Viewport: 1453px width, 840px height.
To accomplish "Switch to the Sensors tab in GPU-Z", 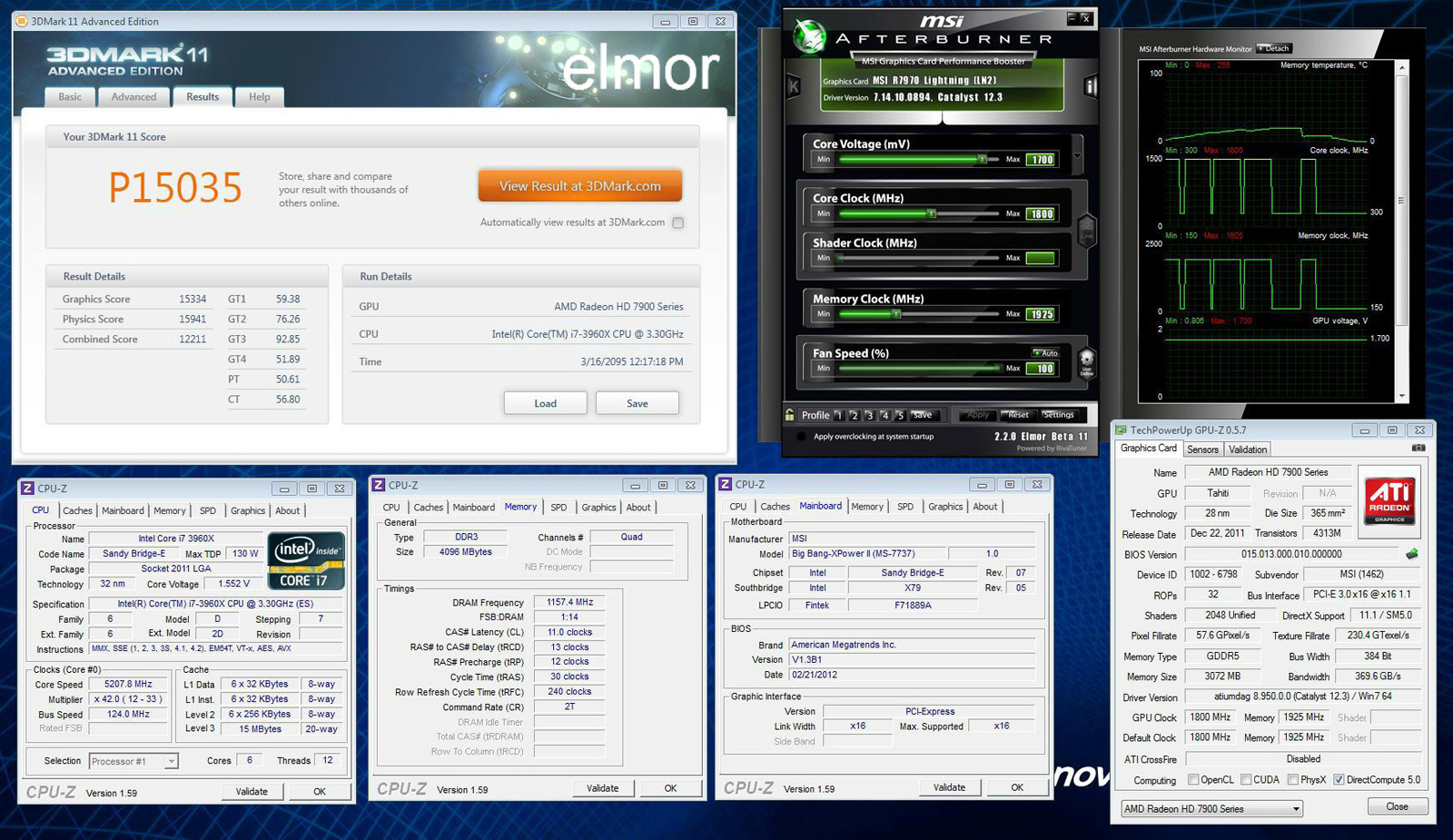I will 1202,449.
